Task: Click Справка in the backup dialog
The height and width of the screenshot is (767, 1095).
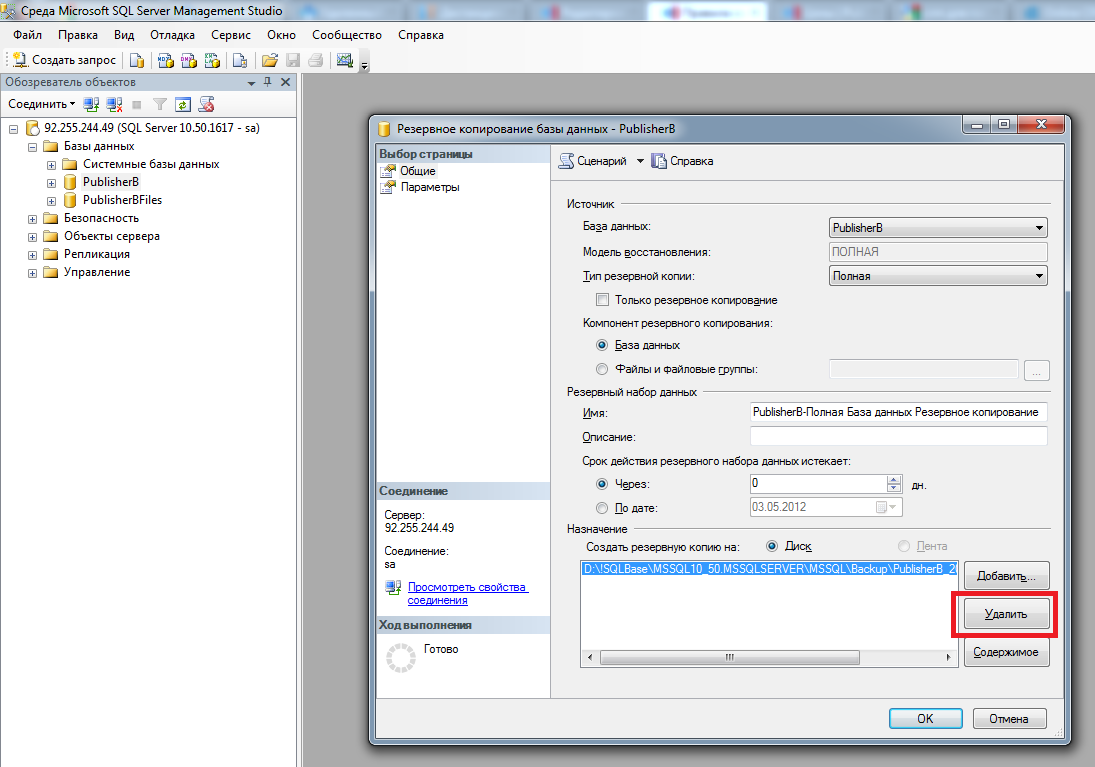Action: pos(682,161)
